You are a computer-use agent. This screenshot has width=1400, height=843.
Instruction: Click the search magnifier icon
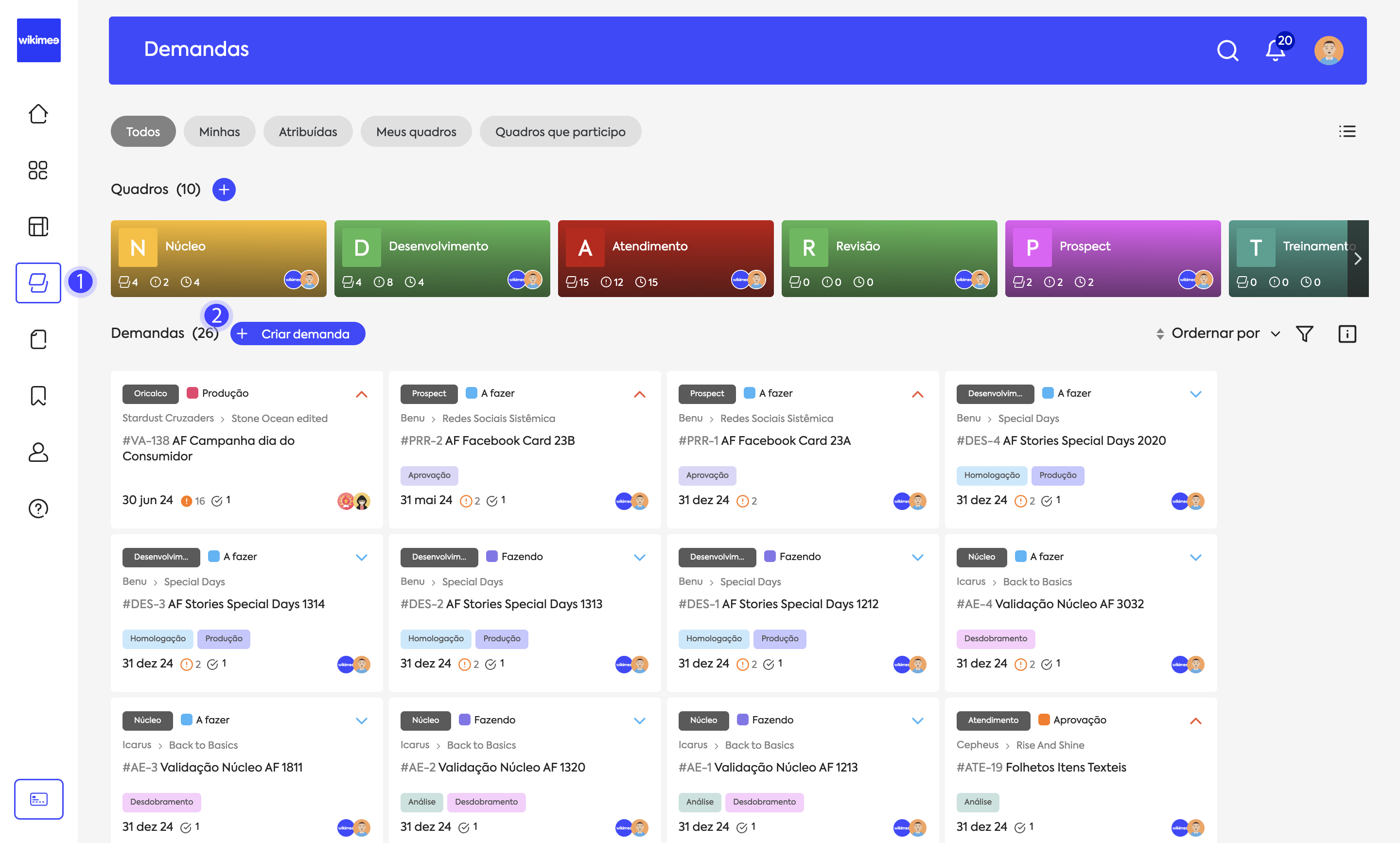pyautogui.click(x=1227, y=51)
